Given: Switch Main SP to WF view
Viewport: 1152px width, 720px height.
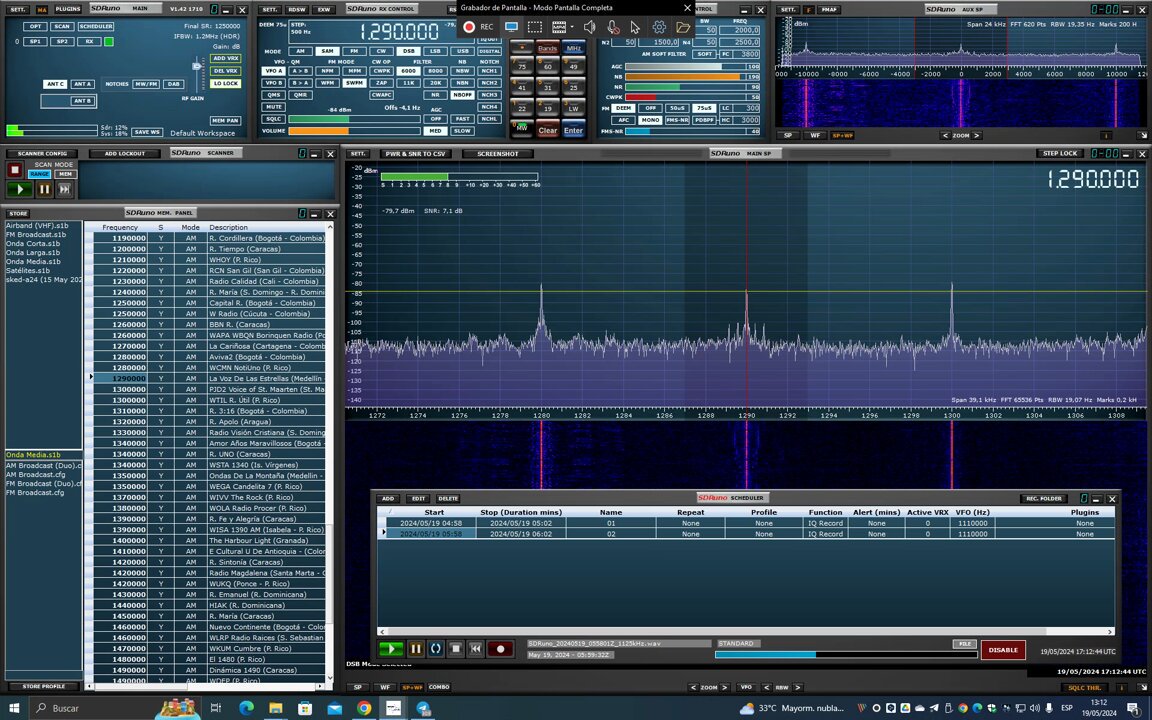Looking at the screenshot, I should tap(385, 688).
